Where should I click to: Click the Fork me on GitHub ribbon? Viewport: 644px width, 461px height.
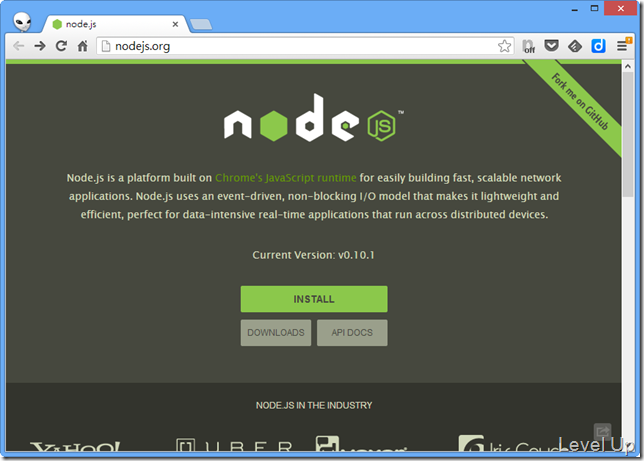click(580, 101)
